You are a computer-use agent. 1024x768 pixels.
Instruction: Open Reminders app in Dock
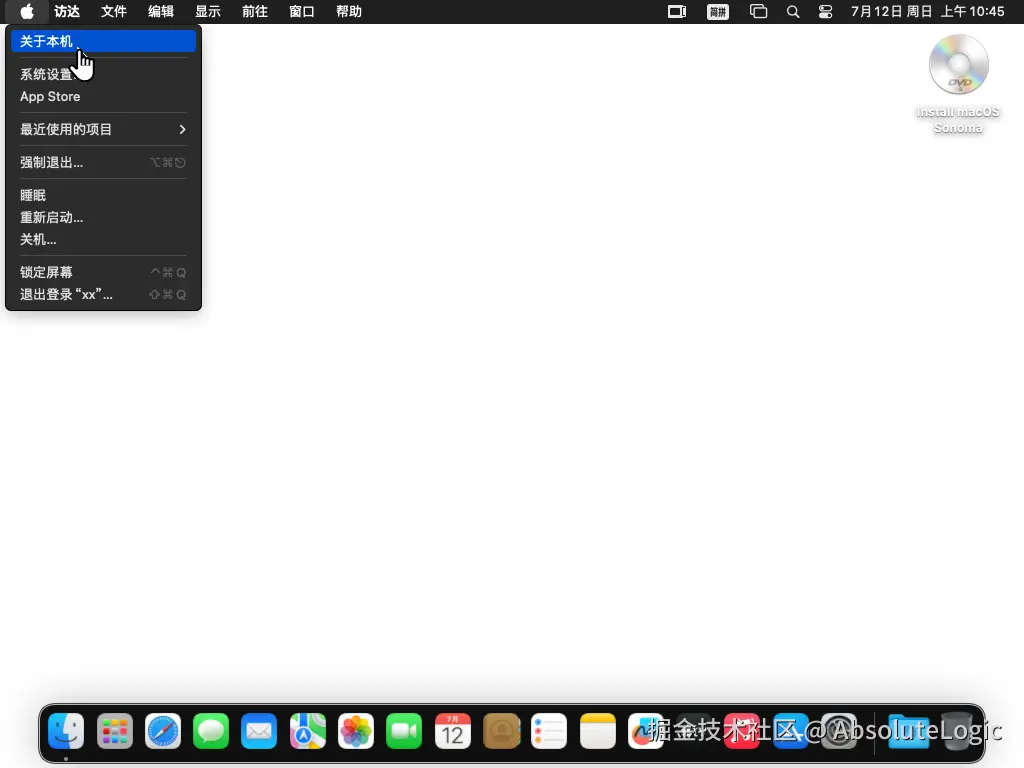[549, 731]
